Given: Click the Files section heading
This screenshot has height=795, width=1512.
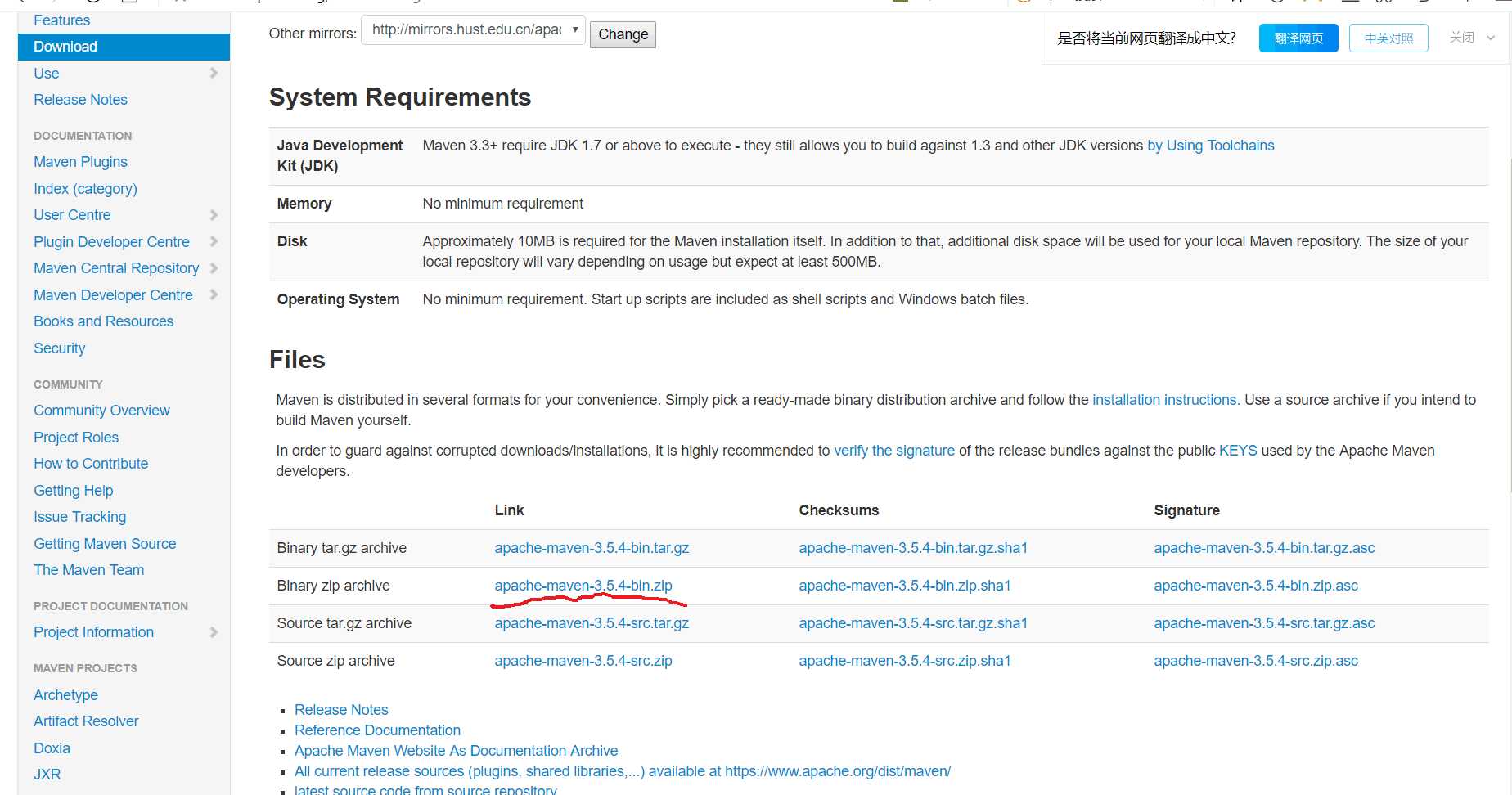Looking at the screenshot, I should coord(297,360).
